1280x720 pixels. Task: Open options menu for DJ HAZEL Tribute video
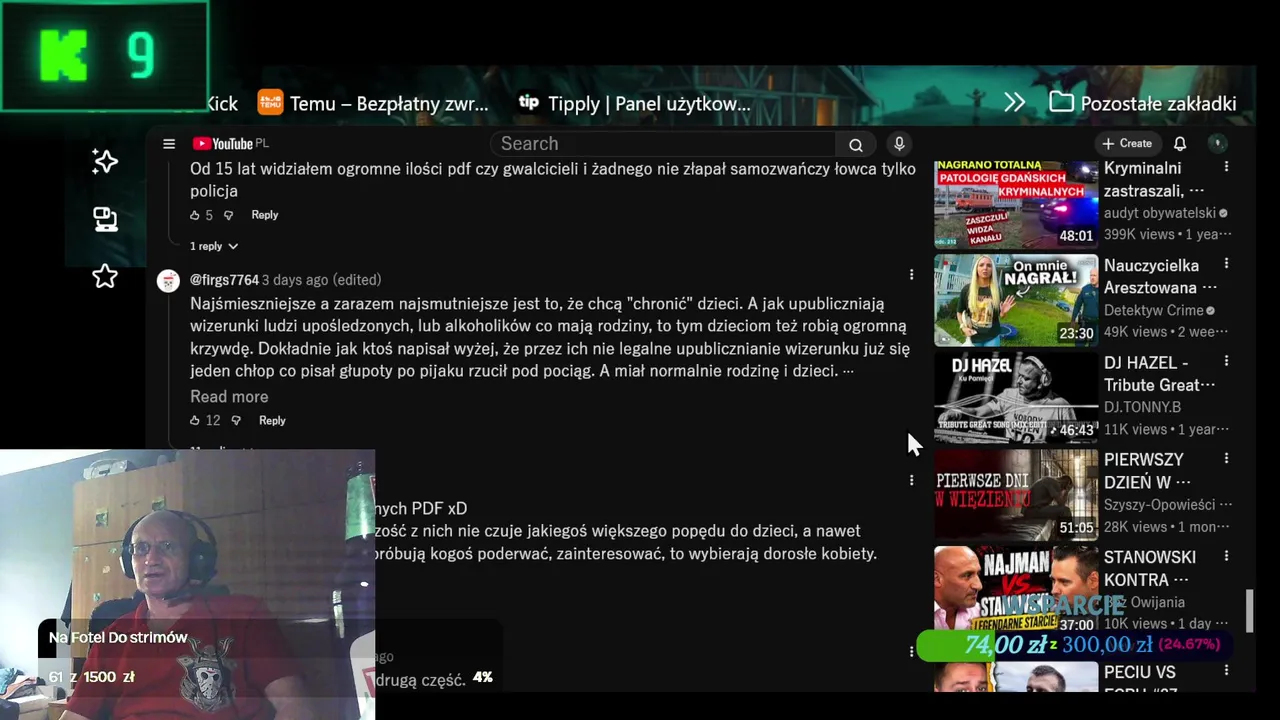[x=1226, y=361]
